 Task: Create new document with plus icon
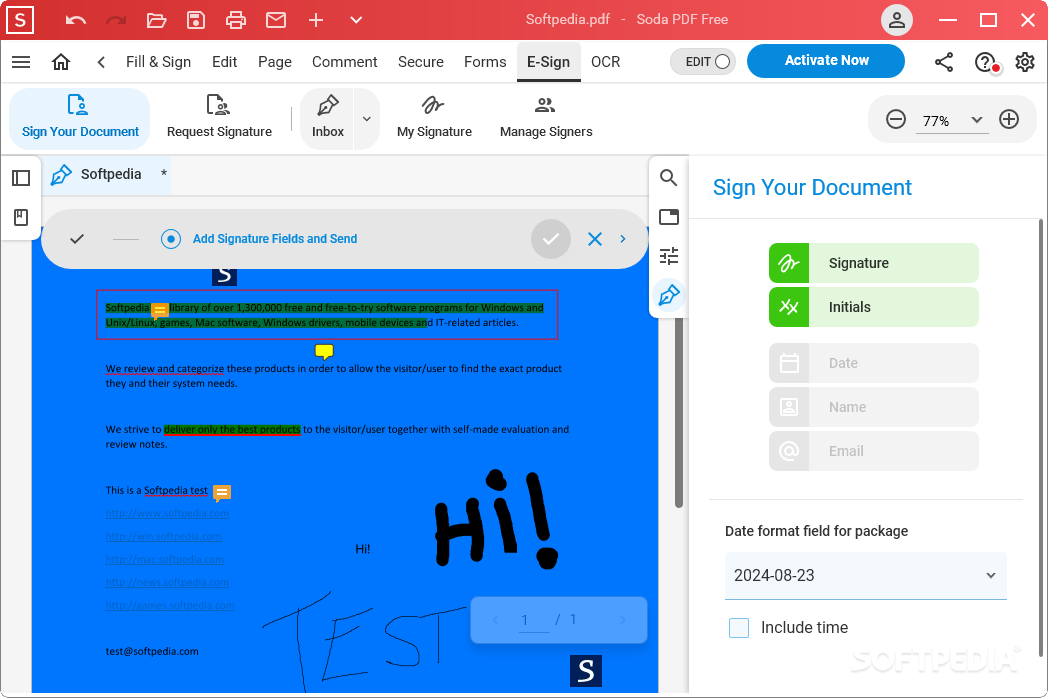point(316,20)
